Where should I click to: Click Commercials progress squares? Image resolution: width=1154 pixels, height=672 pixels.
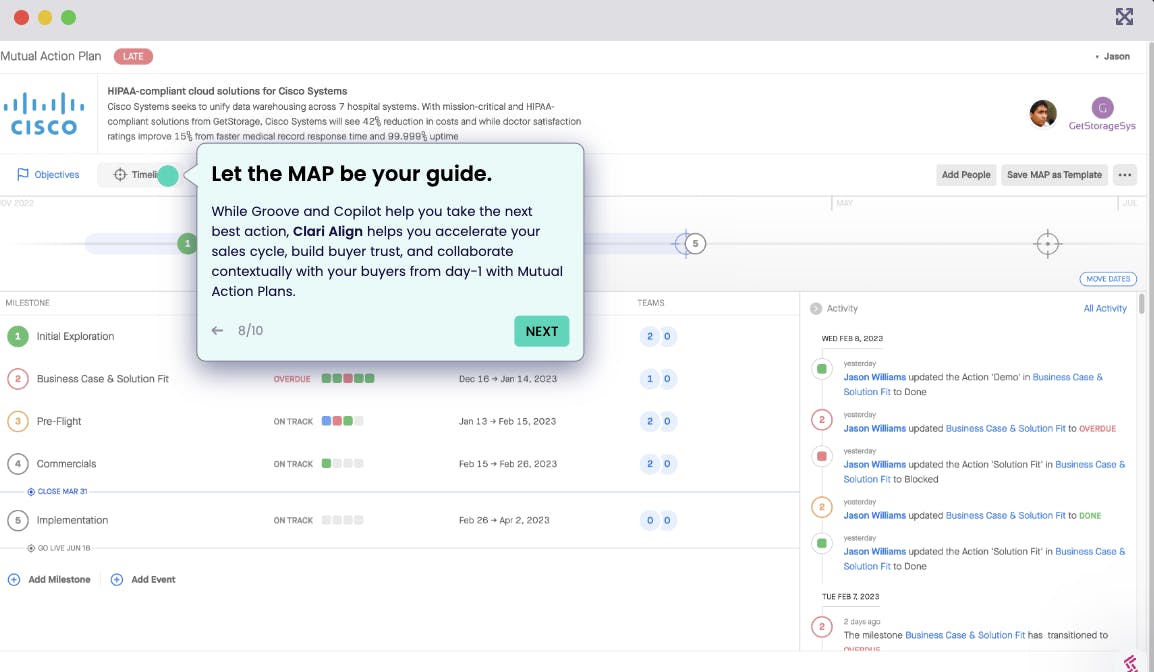[x=342, y=464]
